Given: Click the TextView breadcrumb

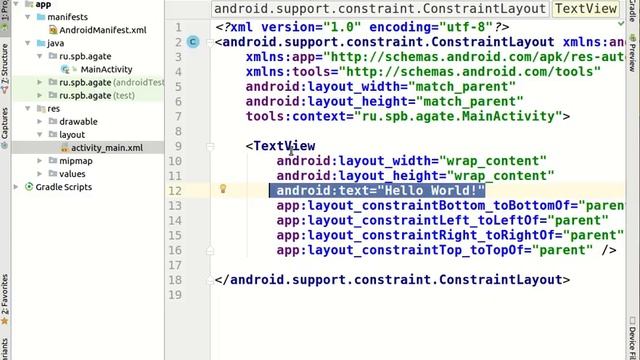Looking at the screenshot, I should tap(586, 8).
